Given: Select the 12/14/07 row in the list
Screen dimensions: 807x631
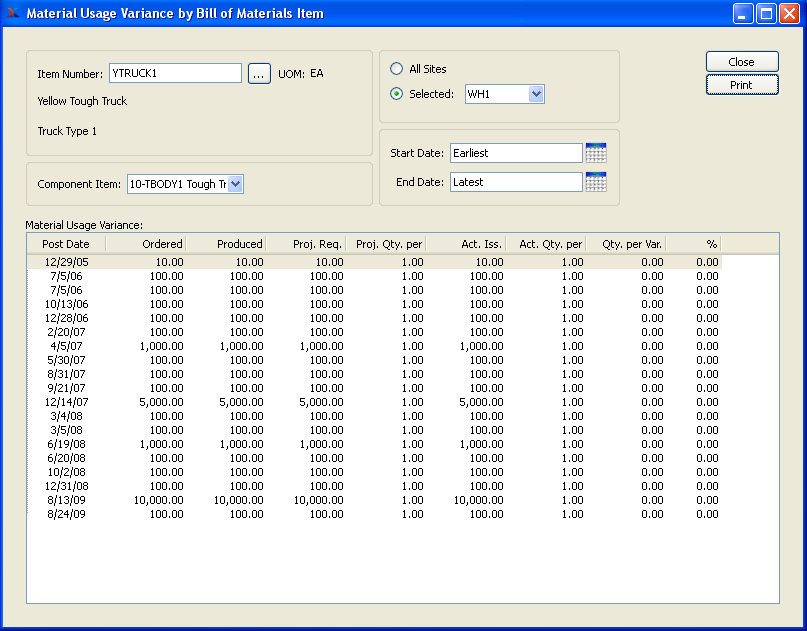Looking at the screenshot, I should 66,402.
